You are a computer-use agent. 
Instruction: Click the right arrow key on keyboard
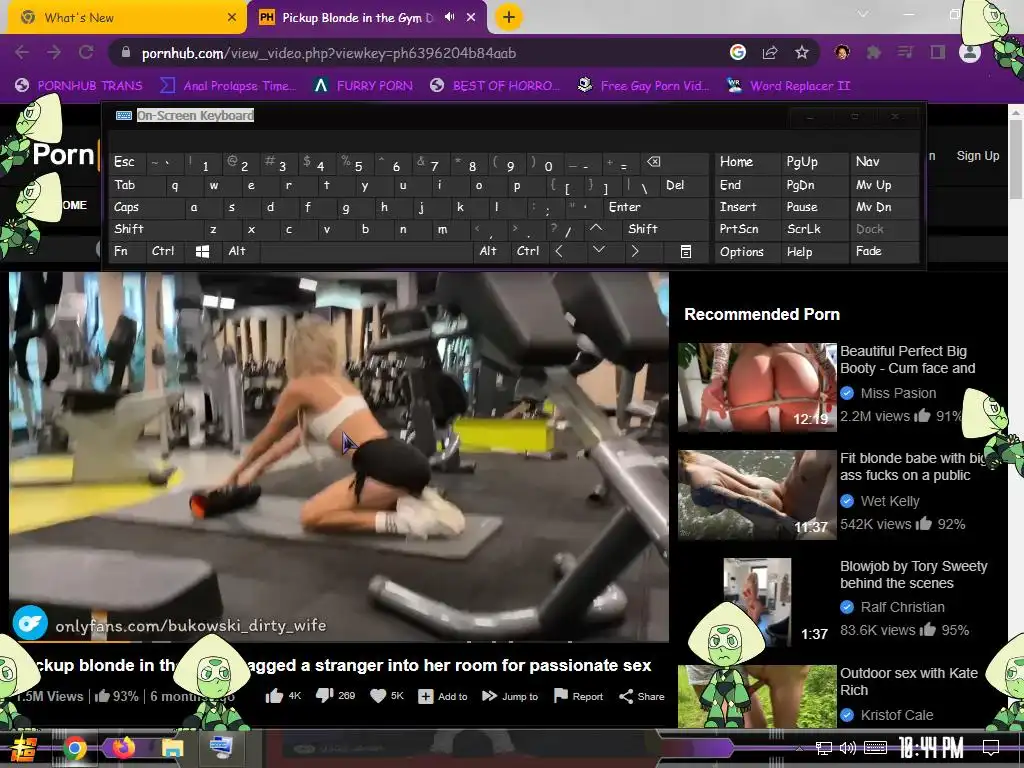click(x=635, y=251)
